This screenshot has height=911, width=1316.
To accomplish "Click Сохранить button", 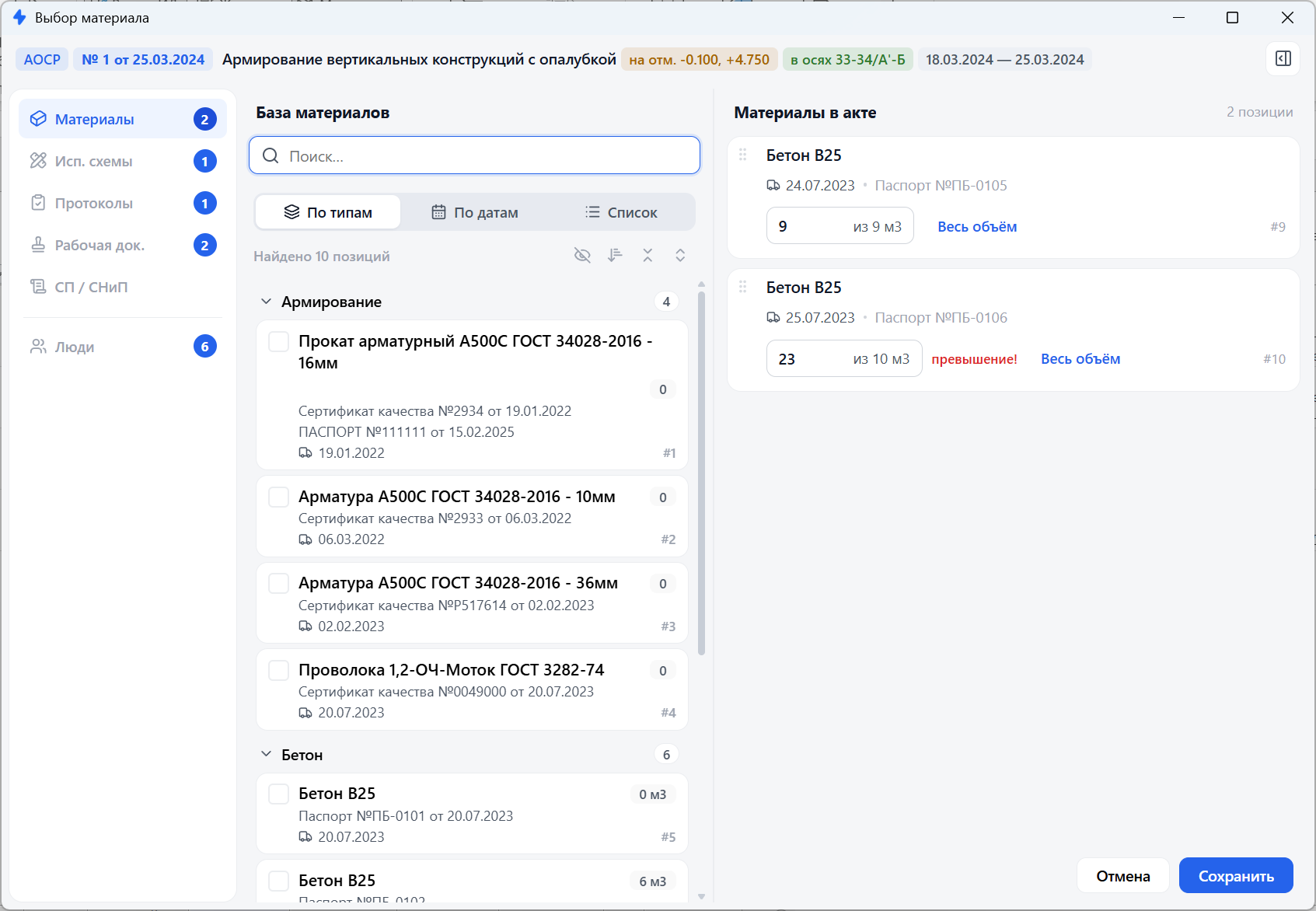I will pyautogui.click(x=1236, y=876).
